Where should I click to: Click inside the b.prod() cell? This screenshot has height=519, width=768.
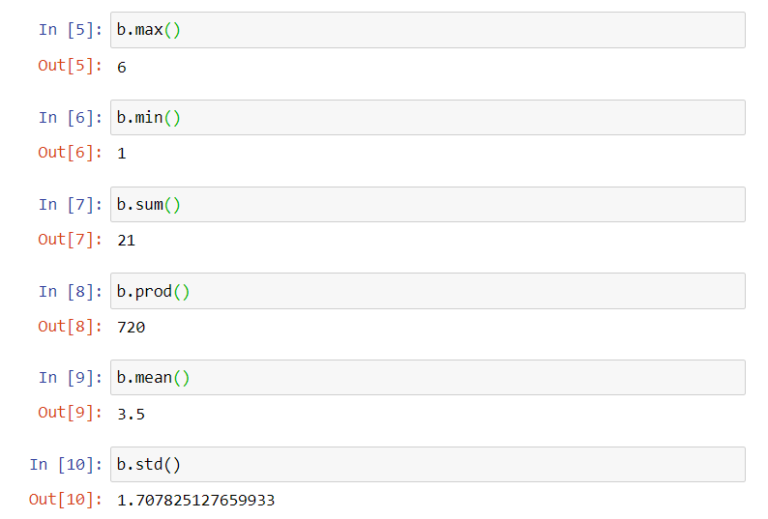pos(428,291)
